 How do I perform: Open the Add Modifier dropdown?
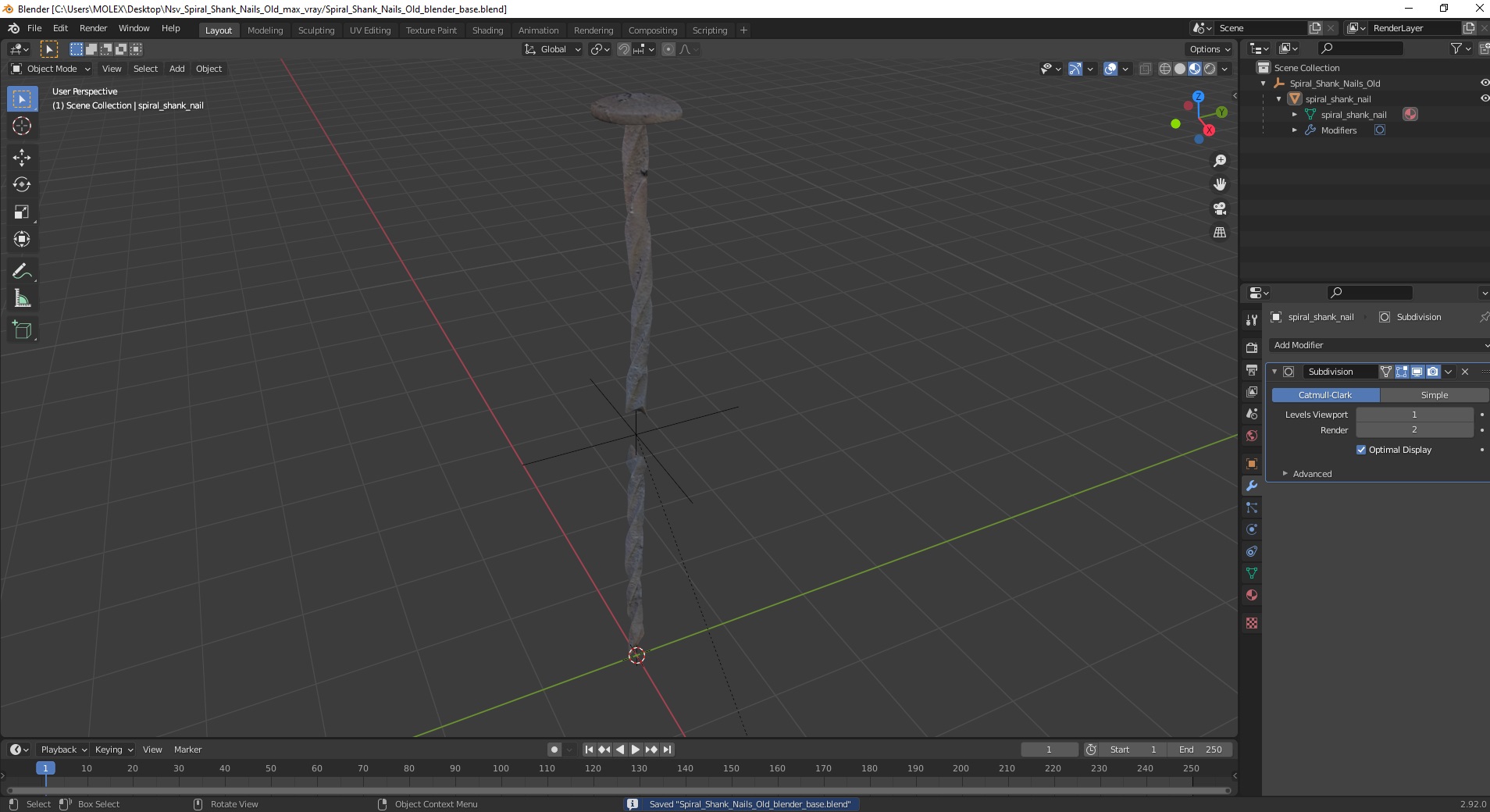[x=1380, y=345]
